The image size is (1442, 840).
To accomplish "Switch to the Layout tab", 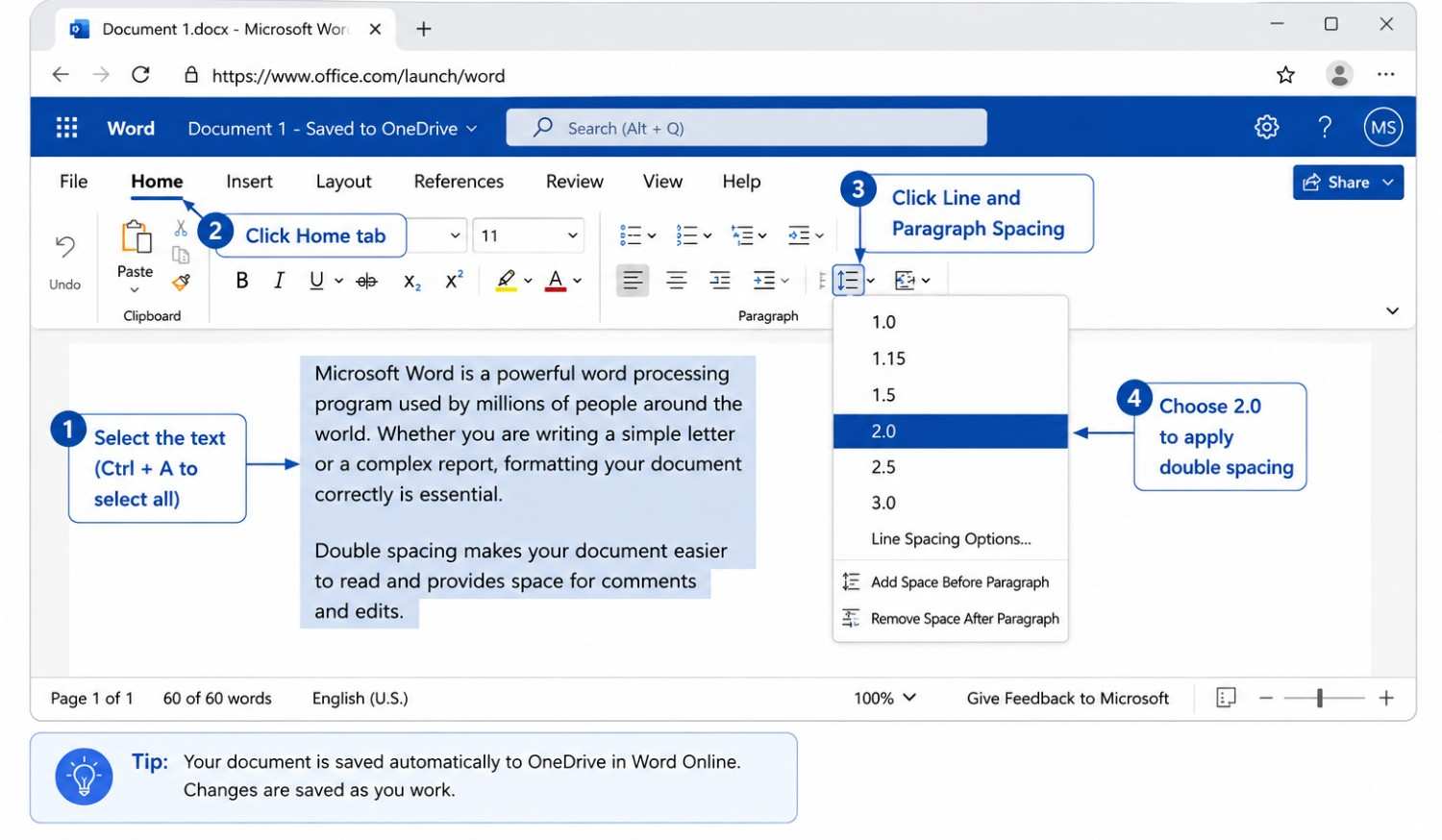I will click(343, 182).
